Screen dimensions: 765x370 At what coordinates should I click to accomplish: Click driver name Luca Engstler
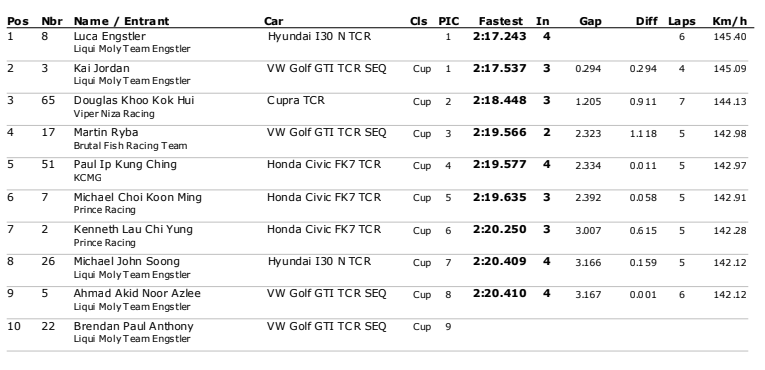(110, 37)
